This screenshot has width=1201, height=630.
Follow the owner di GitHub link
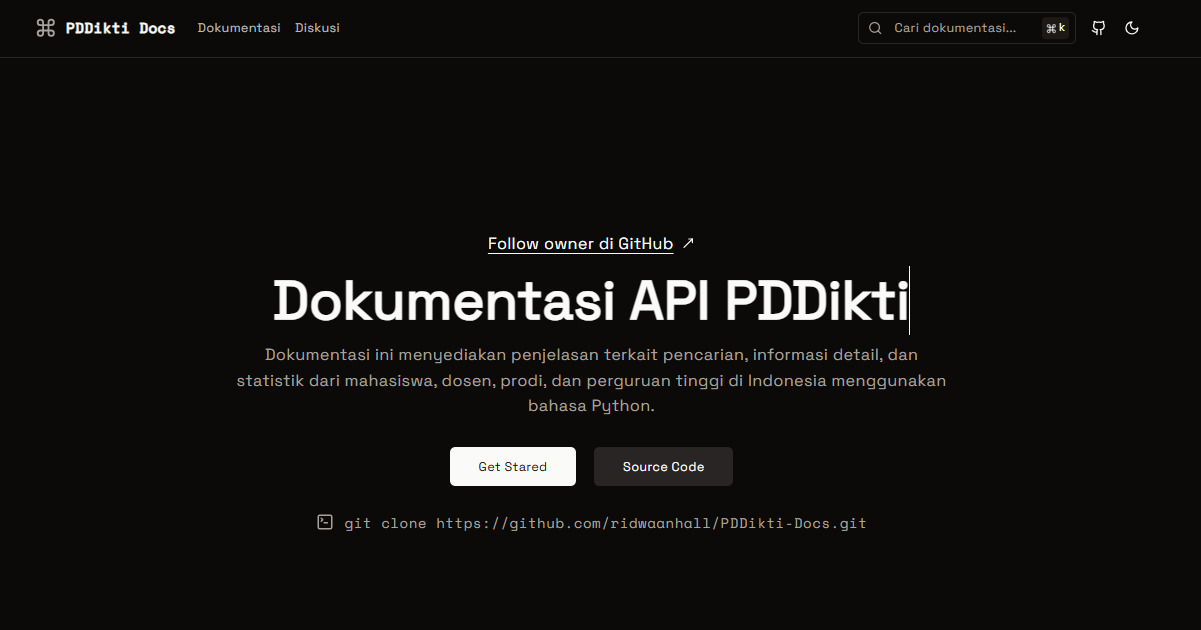[x=580, y=243]
